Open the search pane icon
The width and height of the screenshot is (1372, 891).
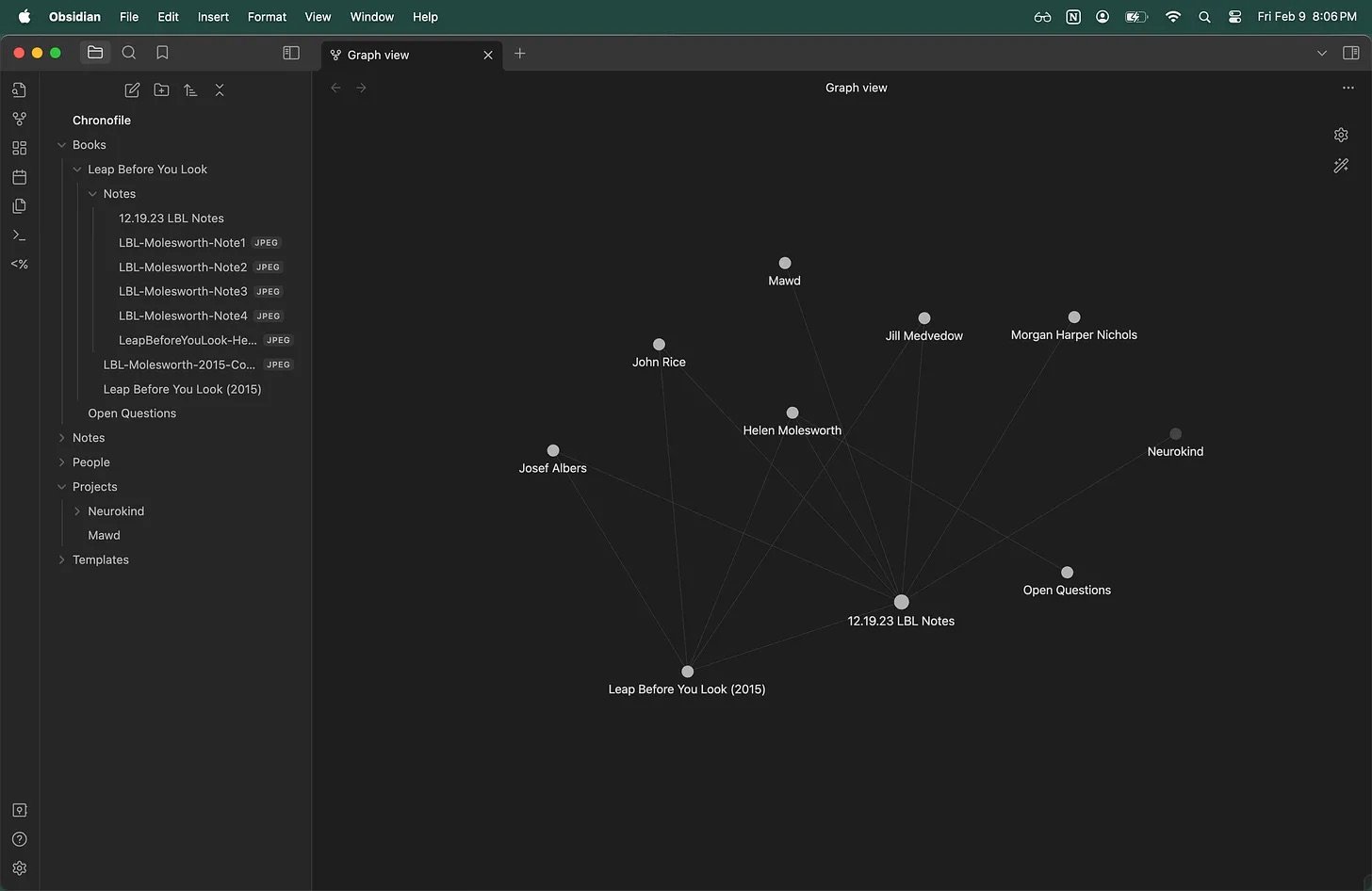tap(129, 53)
